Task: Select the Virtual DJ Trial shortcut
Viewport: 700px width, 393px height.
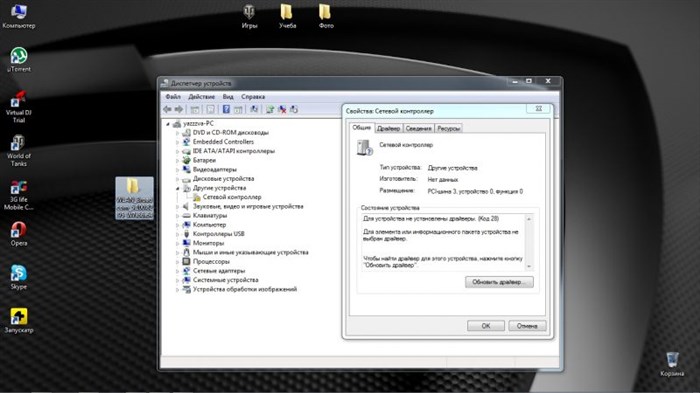Action: (19, 107)
